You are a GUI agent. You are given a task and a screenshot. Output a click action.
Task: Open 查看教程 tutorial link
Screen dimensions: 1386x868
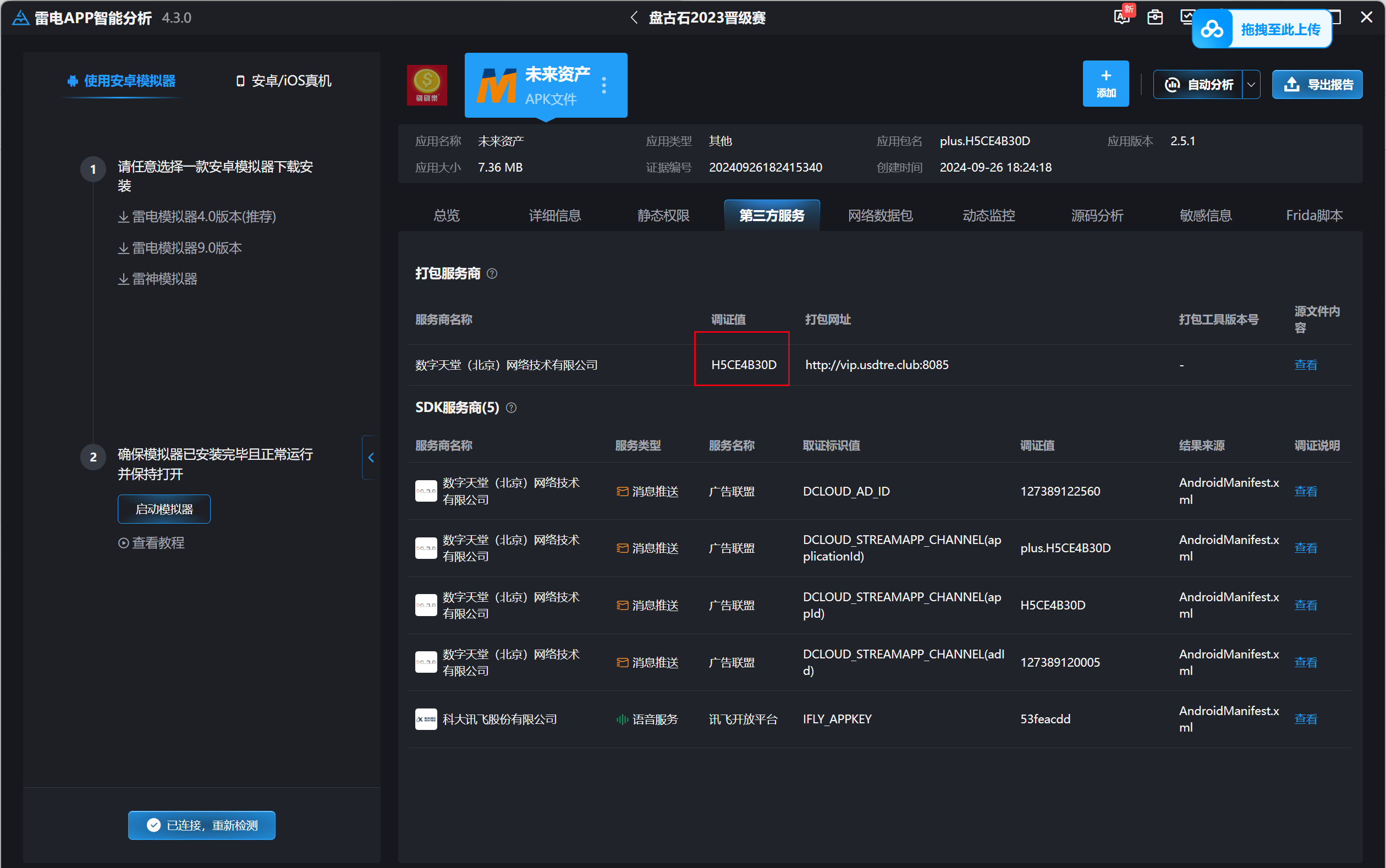click(151, 543)
